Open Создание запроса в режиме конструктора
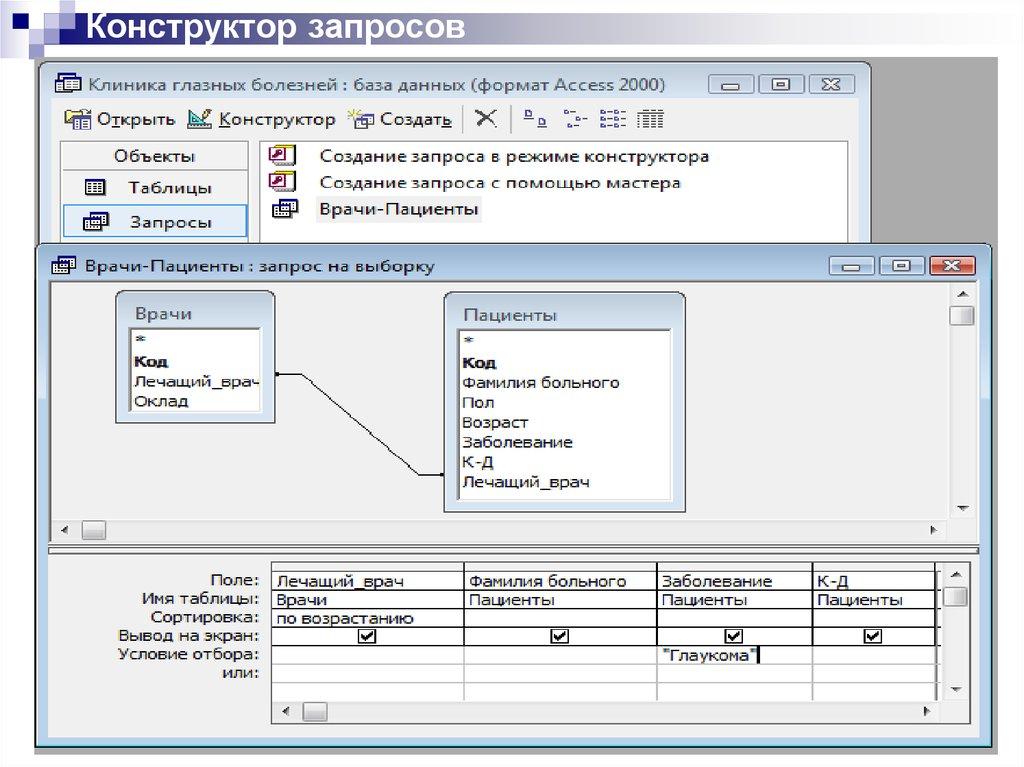Viewport: 1024px width, 767px height. pyautogui.click(x=514, y=157)
